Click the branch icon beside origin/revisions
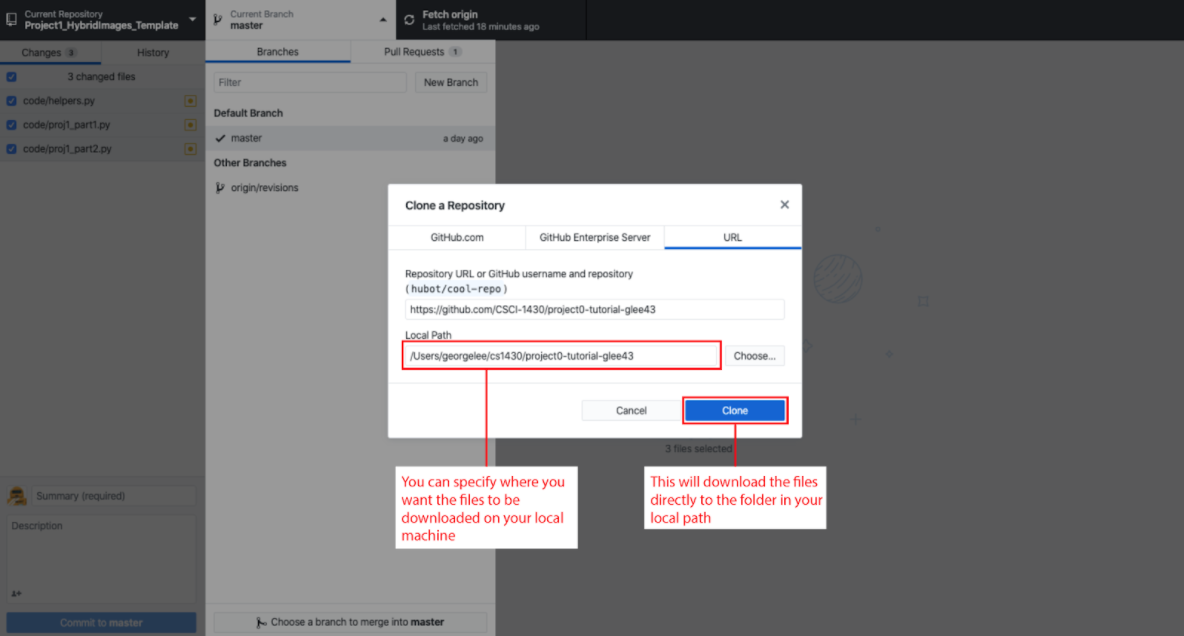1184x636 pixels. (220, 187)
